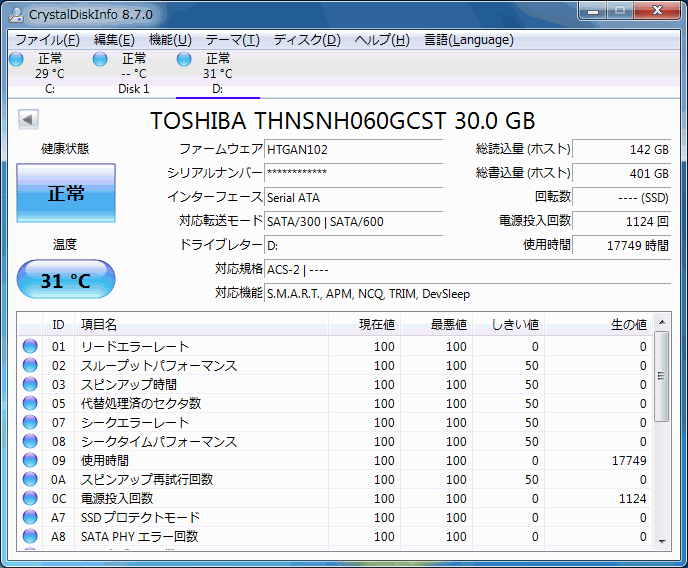Image resolution: width=688 pixels, height=568 pixels.
Task: Click status orb of row 07 シークエラーレート
Action: pyautogui.click(x=30, y=422)
